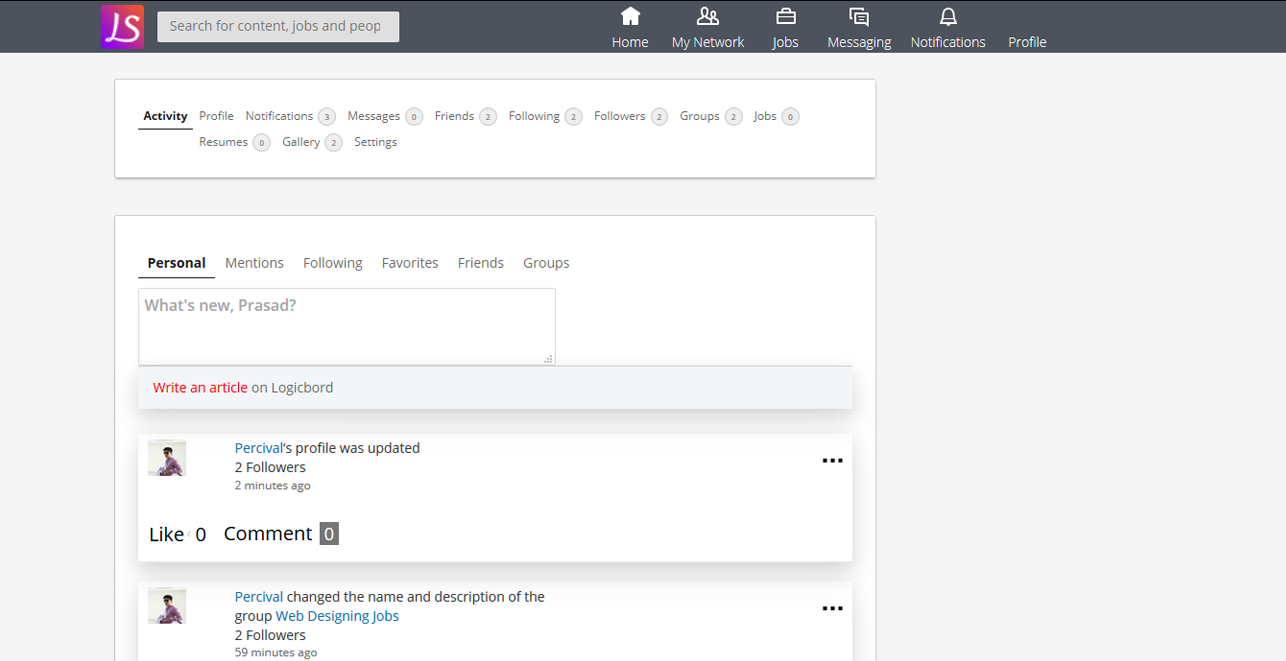Open the Friends tab with count 2
The width and height of the screenshot is (1286, 661).
click(x=465, y=116)
